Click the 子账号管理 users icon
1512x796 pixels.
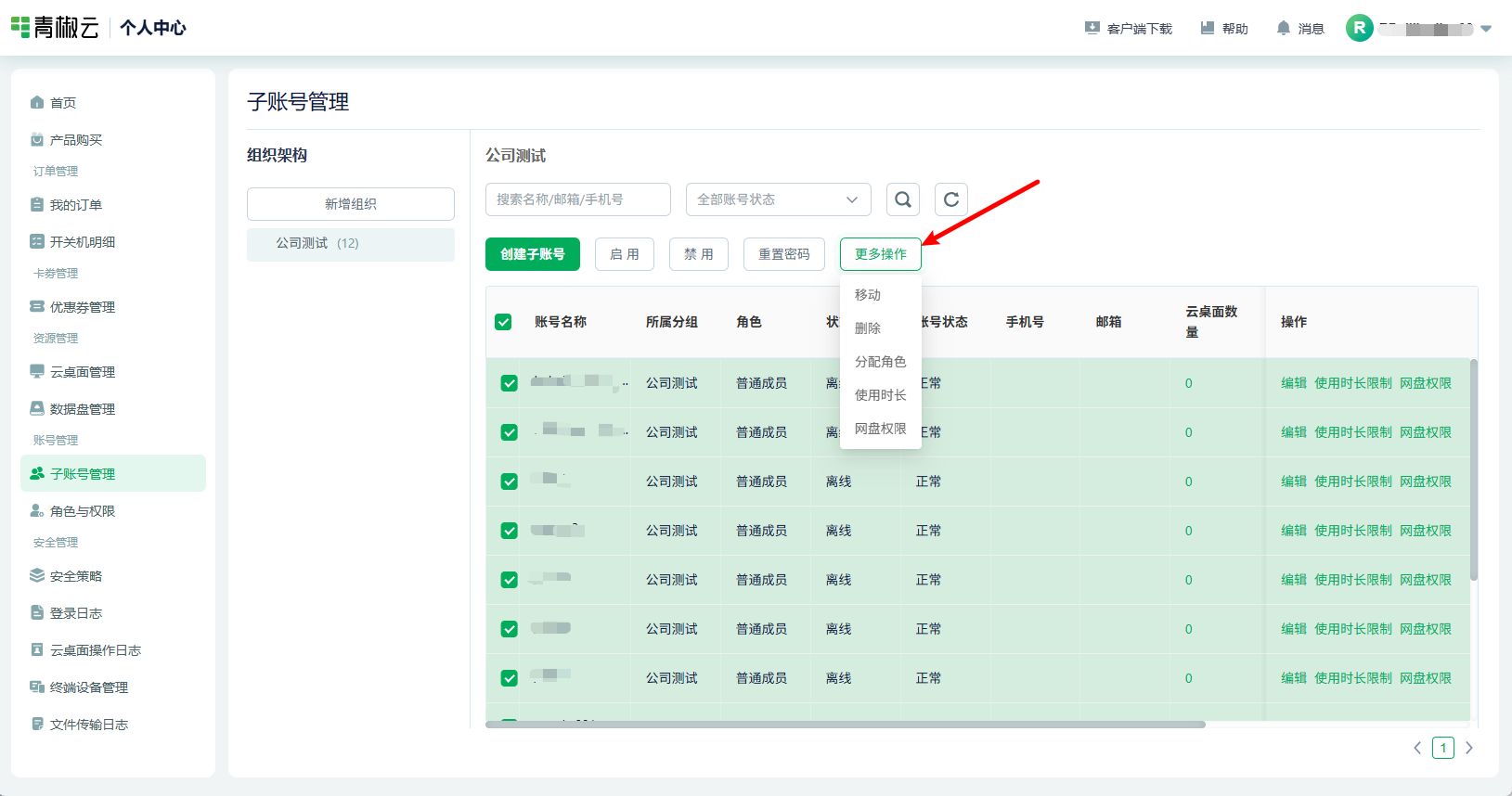pos(37,473)
